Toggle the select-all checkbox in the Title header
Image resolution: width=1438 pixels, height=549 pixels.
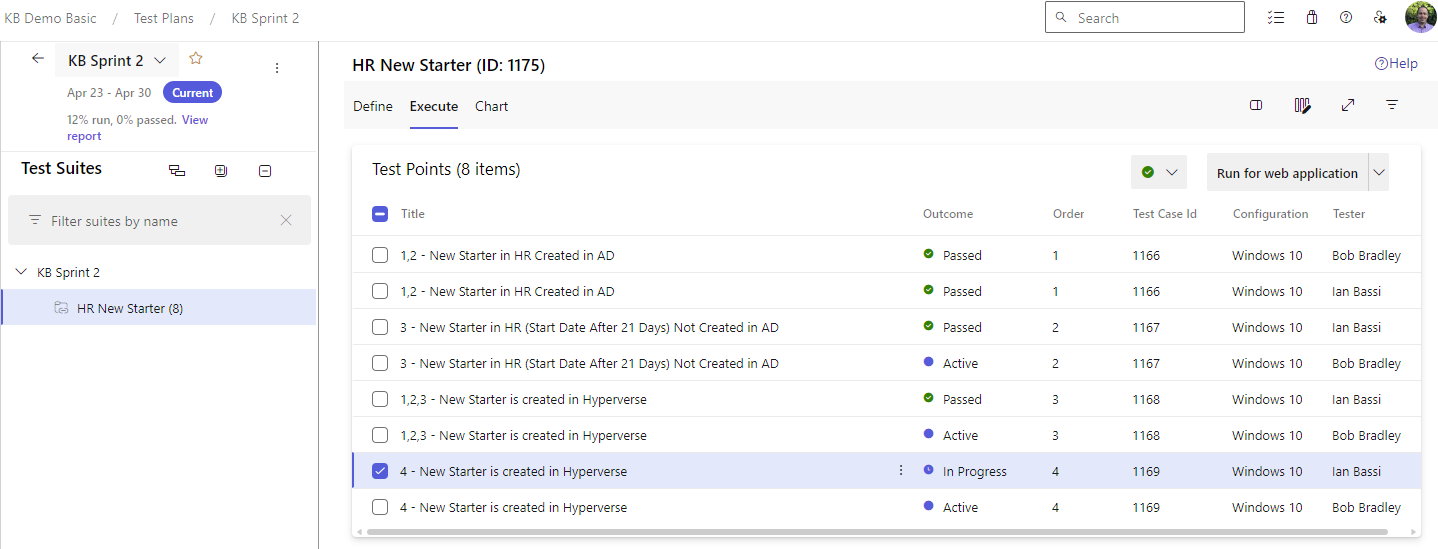tap(380, 214)
